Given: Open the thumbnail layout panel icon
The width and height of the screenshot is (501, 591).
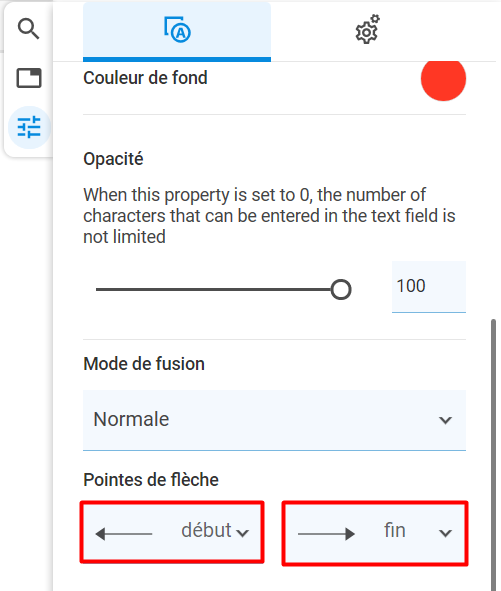Looking at the screenshot, I should tap(29, 78).
